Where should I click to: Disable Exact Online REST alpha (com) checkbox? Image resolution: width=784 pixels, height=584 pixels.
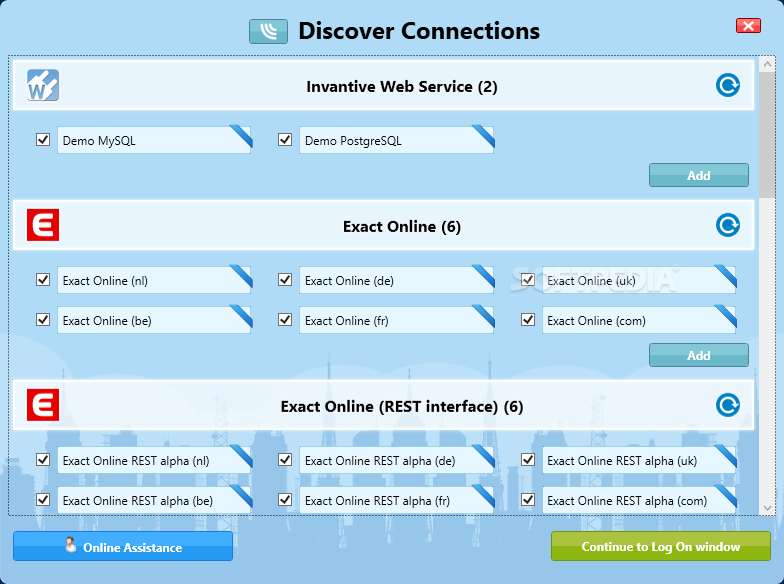point(528,500)
